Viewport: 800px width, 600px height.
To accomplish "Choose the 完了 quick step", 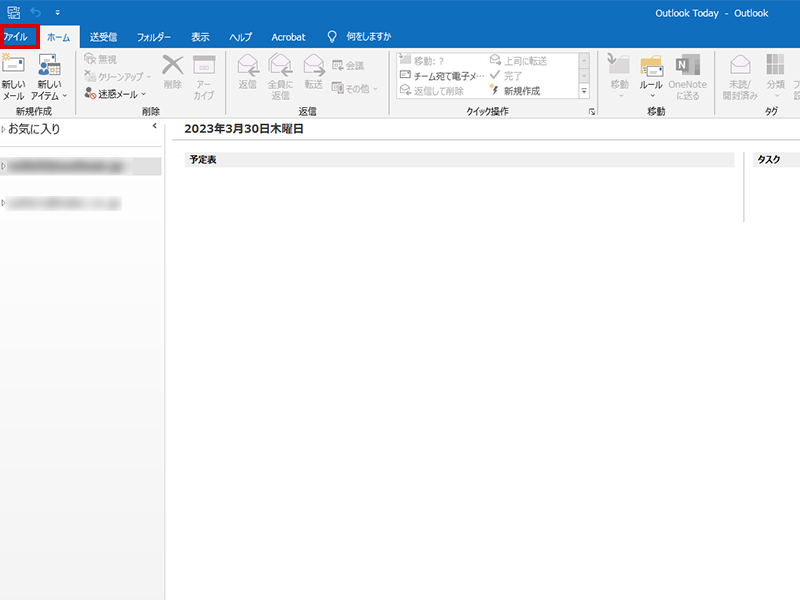I will click(506, 76).
